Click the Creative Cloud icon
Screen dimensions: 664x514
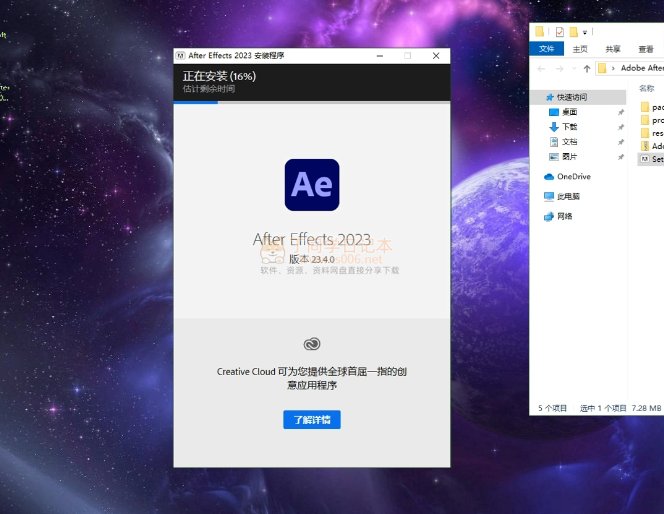(x=312, y=344)
